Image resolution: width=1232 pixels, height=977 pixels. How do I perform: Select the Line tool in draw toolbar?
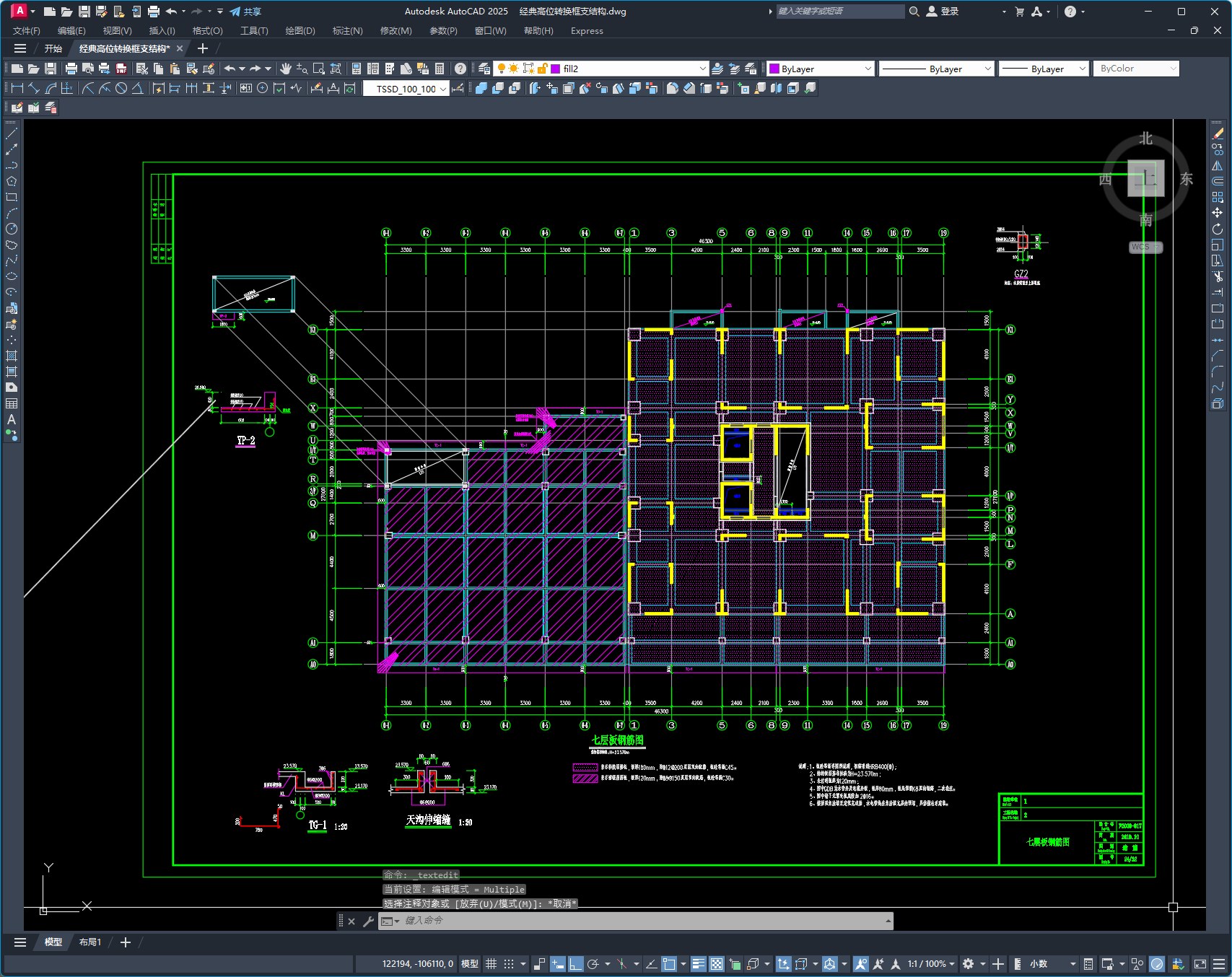12,133
